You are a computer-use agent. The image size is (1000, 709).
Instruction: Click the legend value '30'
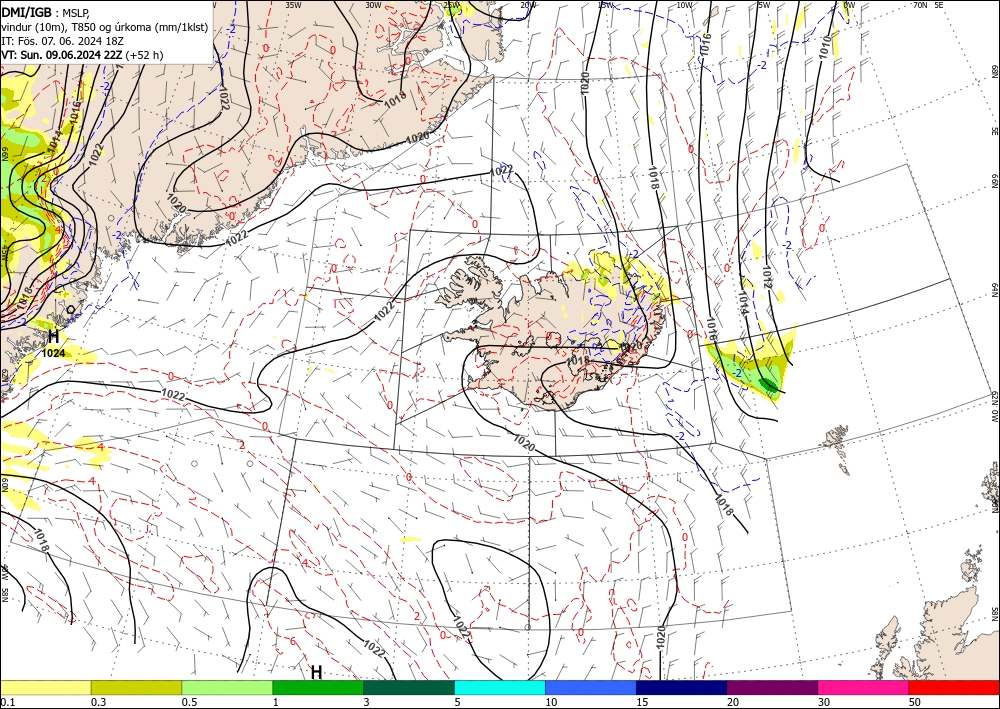[x=824, y=701]
